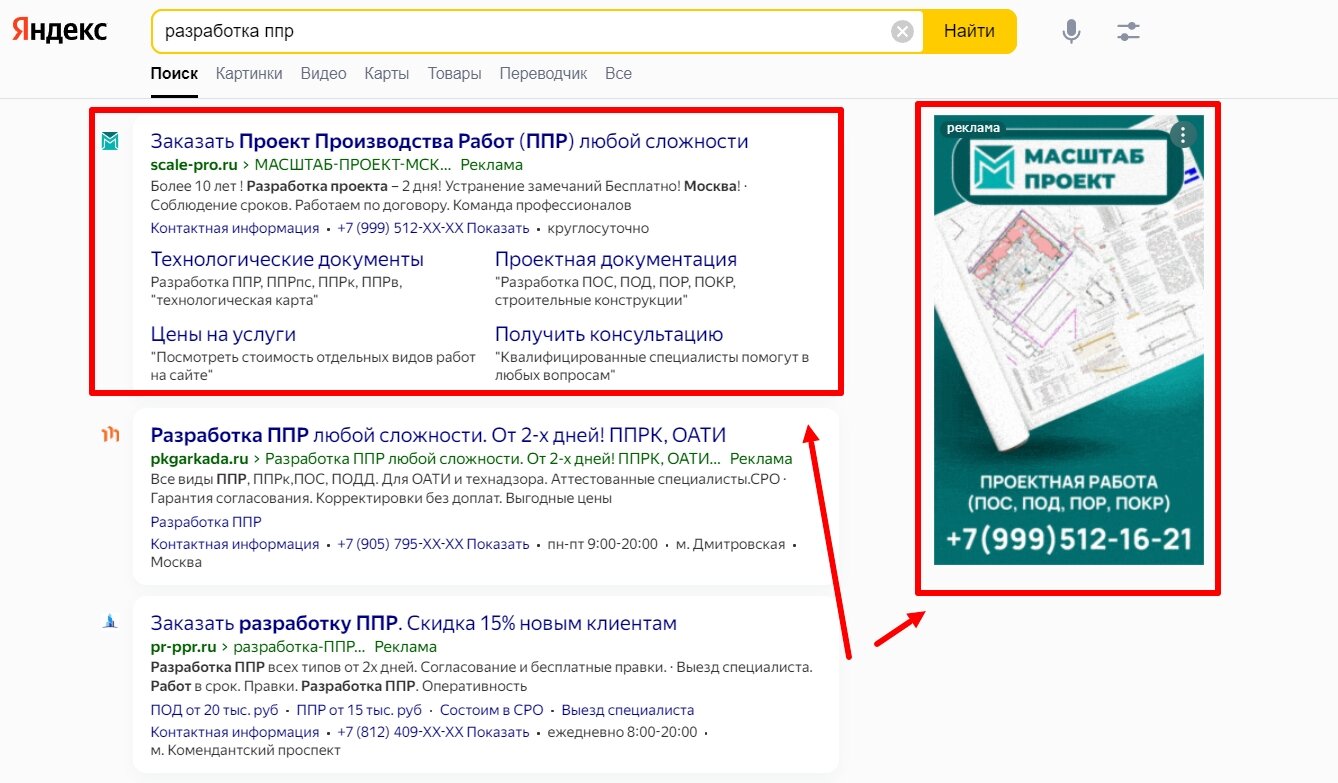Open the МАСШТАБ-ПРОЕКТ-МСК breadcrumb link

(353, 164)
